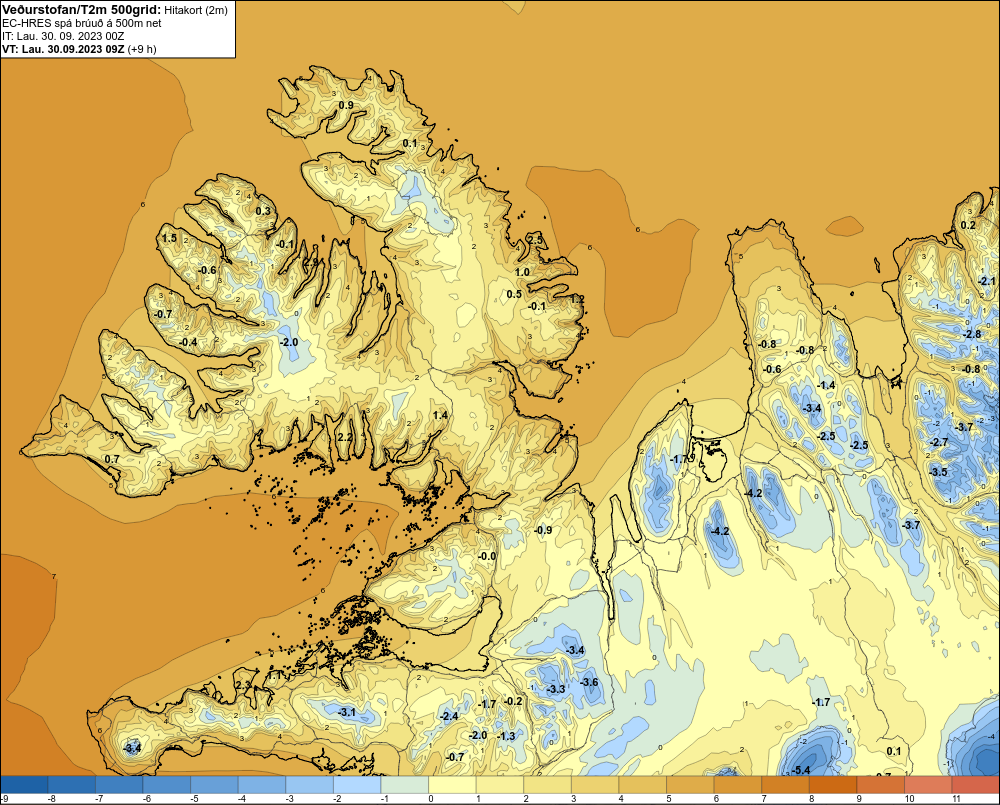Click the legend swatch between -7 and -6

coord(119,785)
